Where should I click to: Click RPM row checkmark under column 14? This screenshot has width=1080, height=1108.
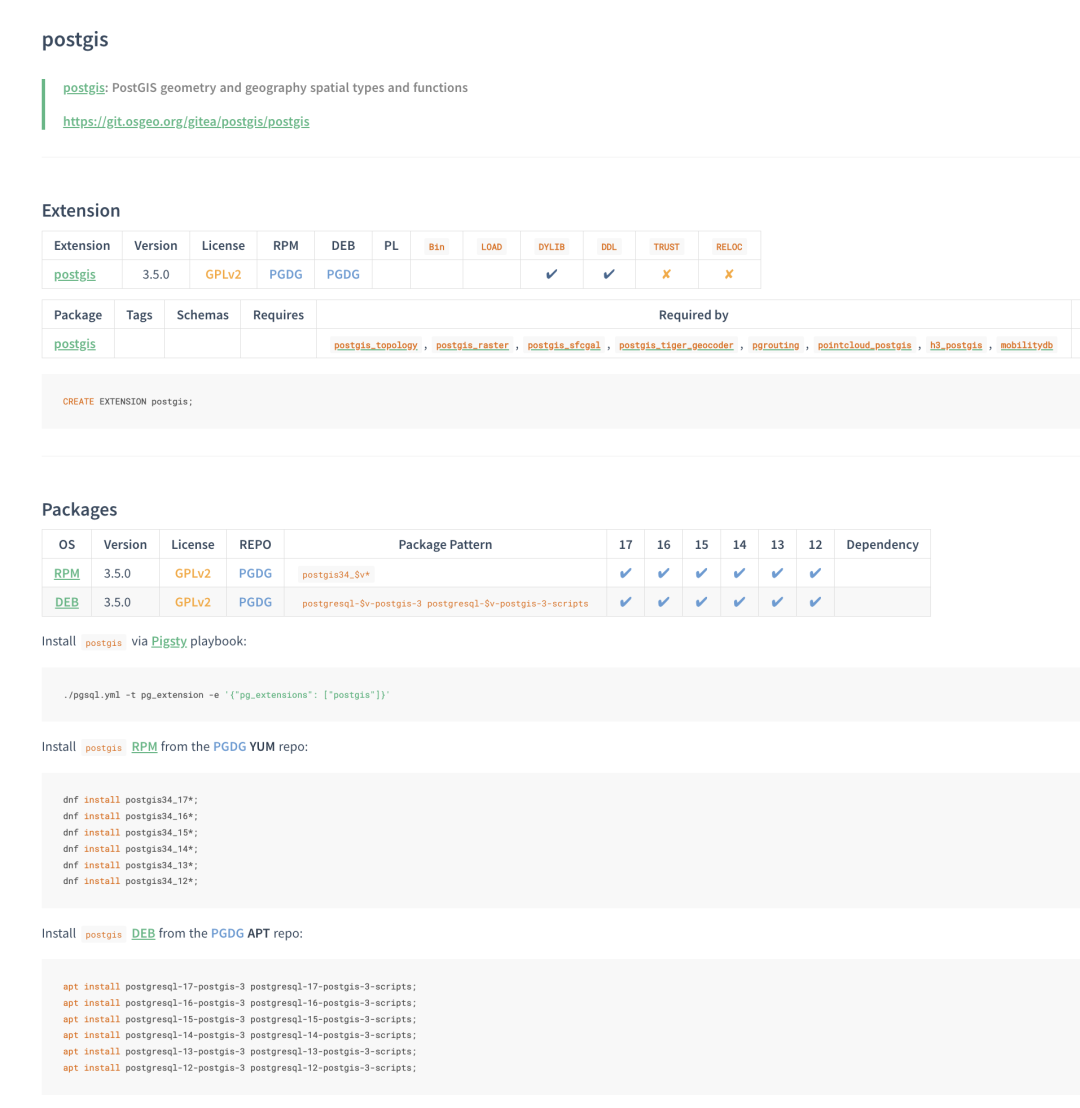click(x=739, y=573)
